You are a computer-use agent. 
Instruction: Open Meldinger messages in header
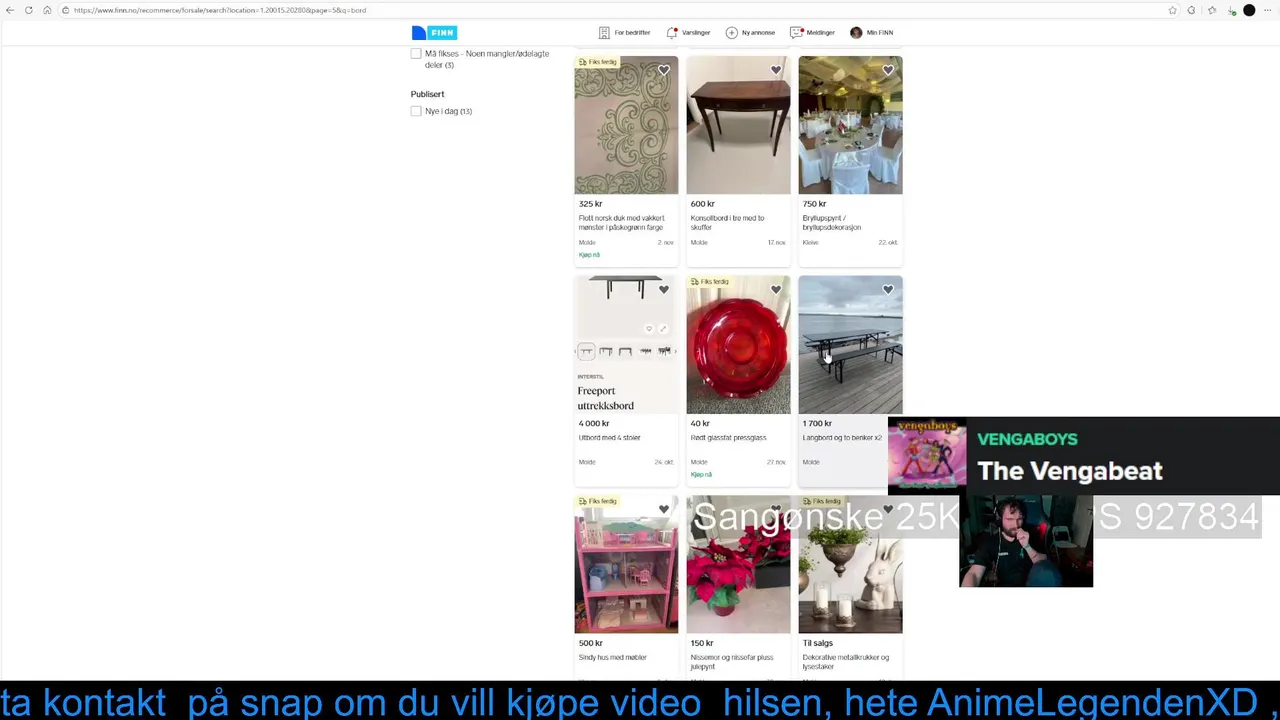click(x=812, y=33)
